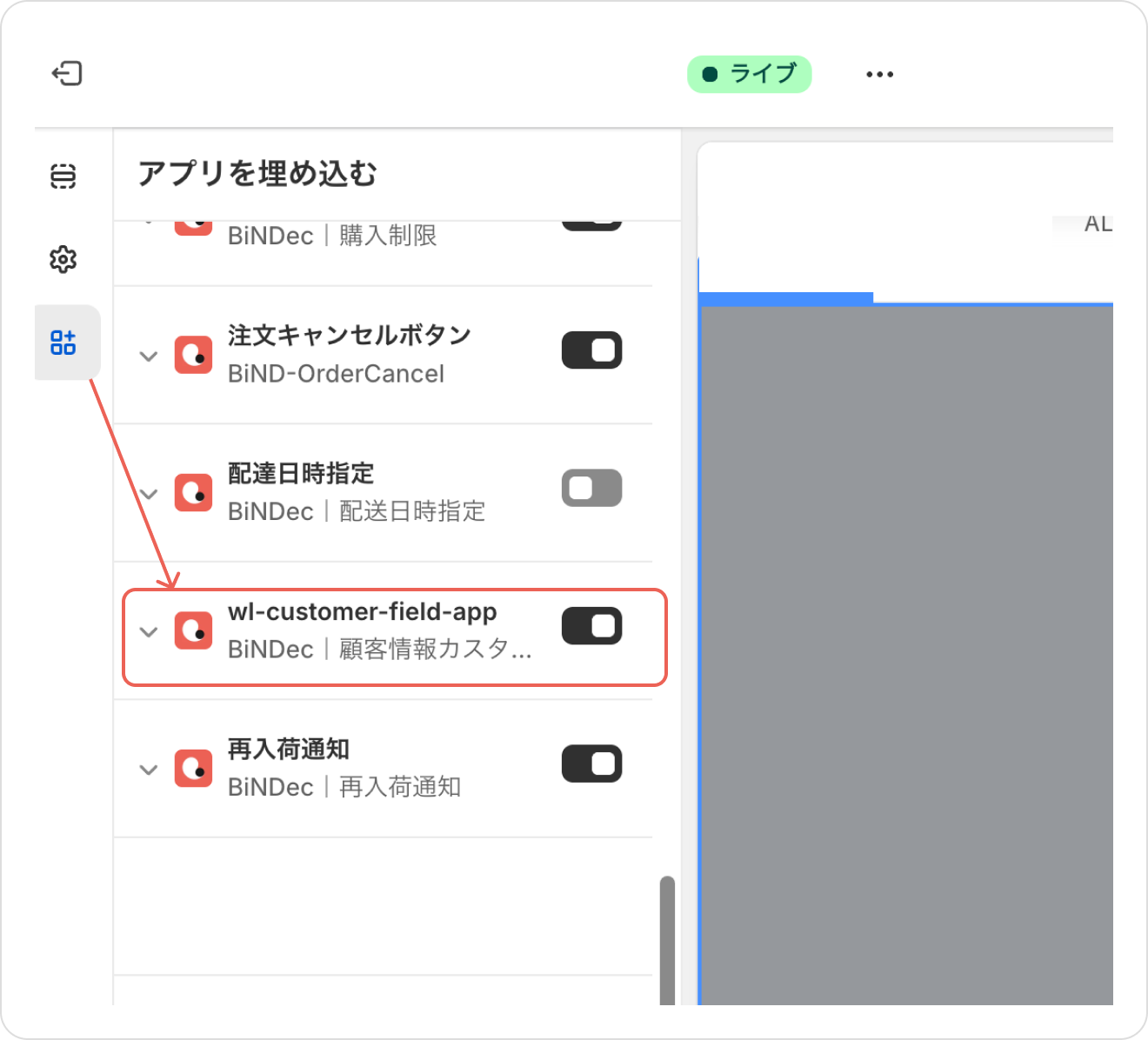Viewport: 1148px width, 1040px height.
Task: Click the wl-customer-field-app app icon
Action: point(193,630)
